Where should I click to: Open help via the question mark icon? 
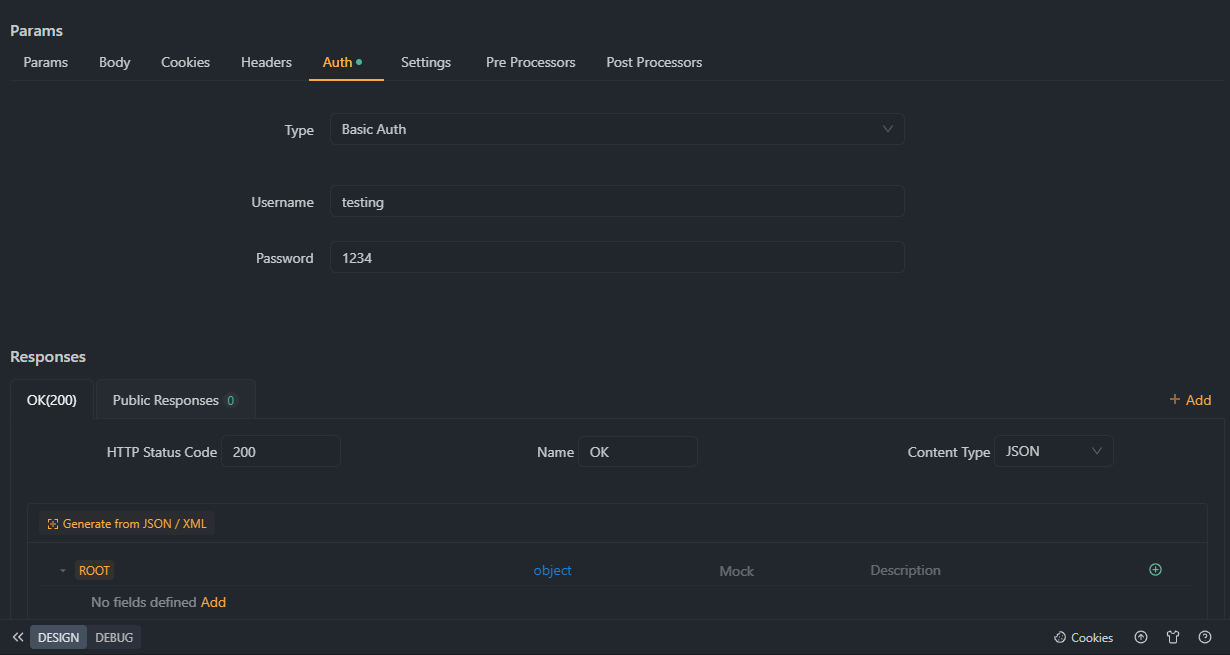(1205, 637)
